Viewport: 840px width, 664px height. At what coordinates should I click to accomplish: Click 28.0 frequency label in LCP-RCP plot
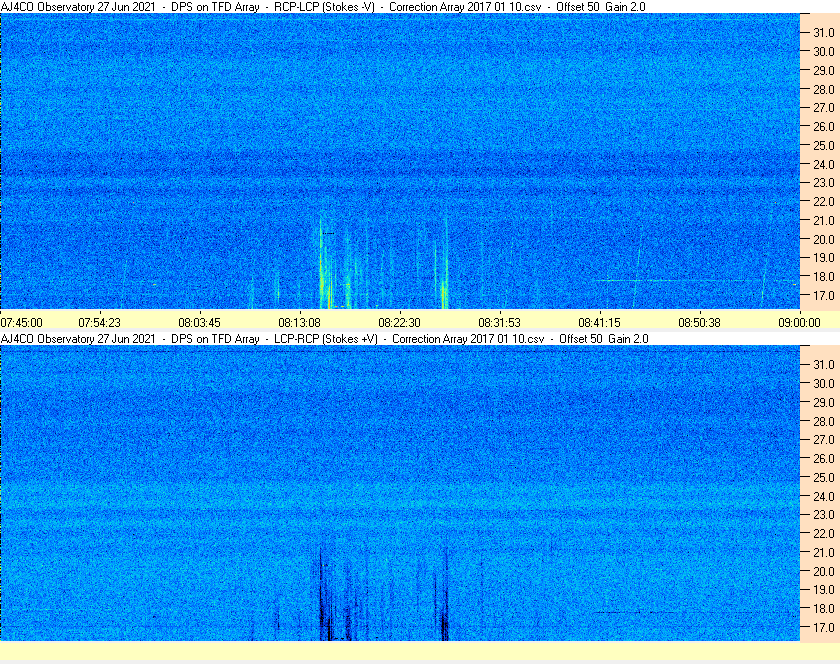[x=824, y=421]
